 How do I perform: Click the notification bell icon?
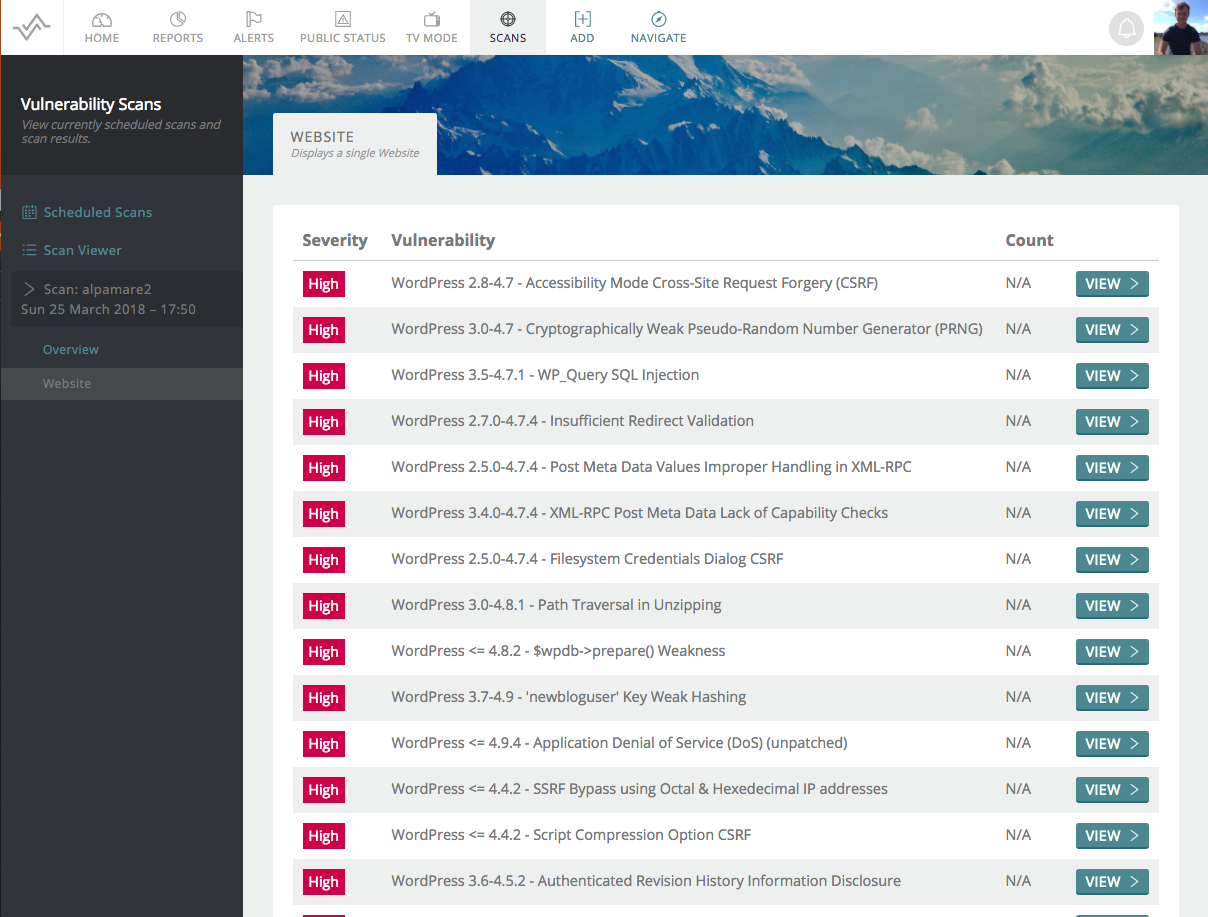tap(1127, 28)
